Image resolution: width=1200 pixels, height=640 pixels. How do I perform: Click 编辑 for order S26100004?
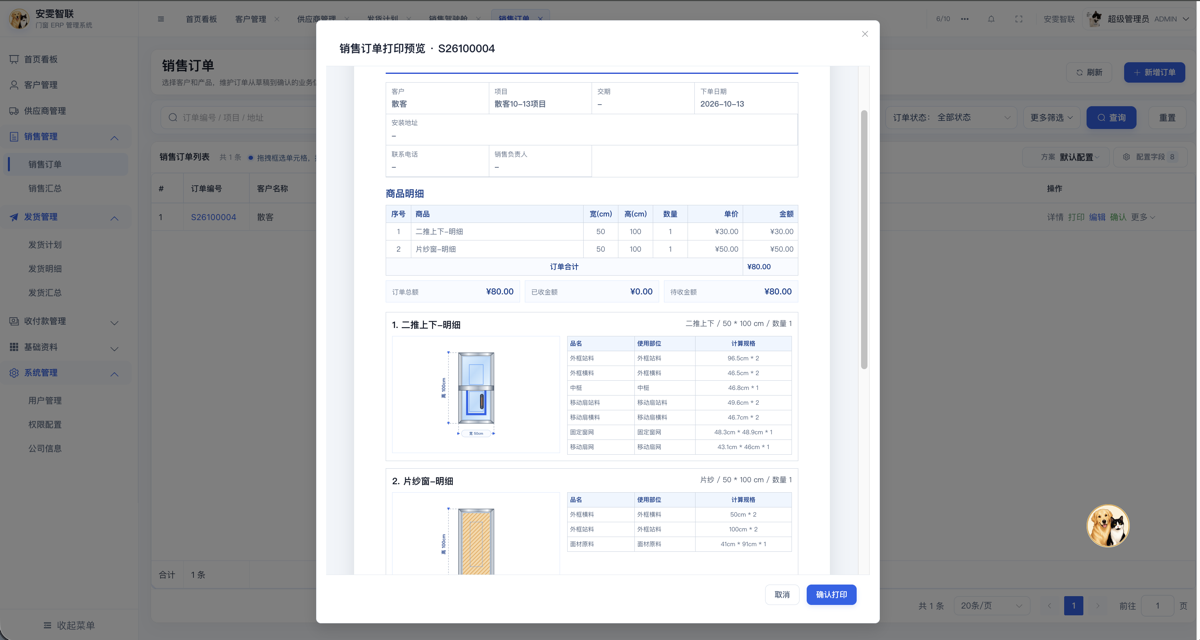(1097, 217)
